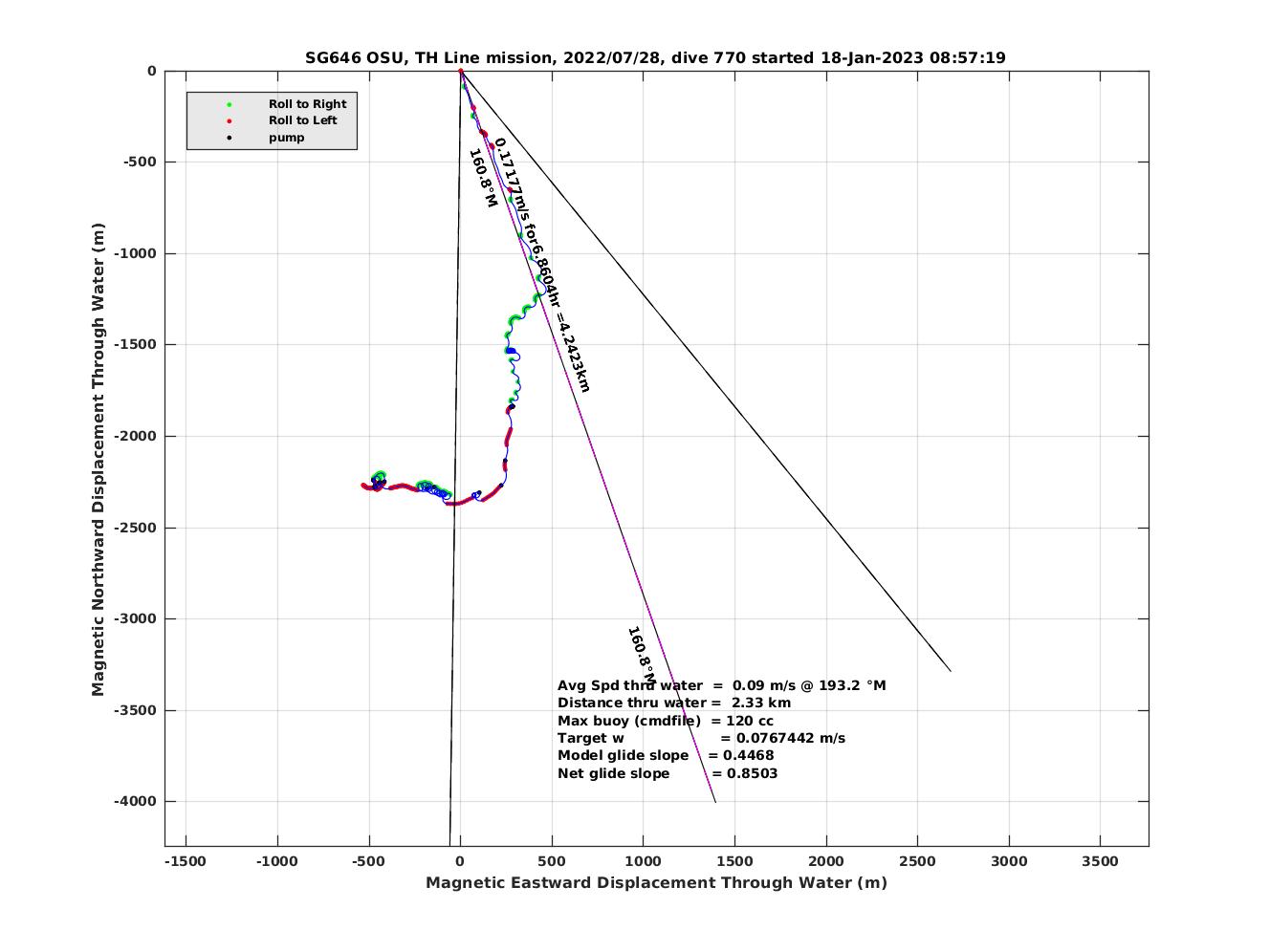Click the "Distance thru water = 2.33 km" annotation
The width and height of the screenshot is (1270, 952).
click(x=674, y=703)
